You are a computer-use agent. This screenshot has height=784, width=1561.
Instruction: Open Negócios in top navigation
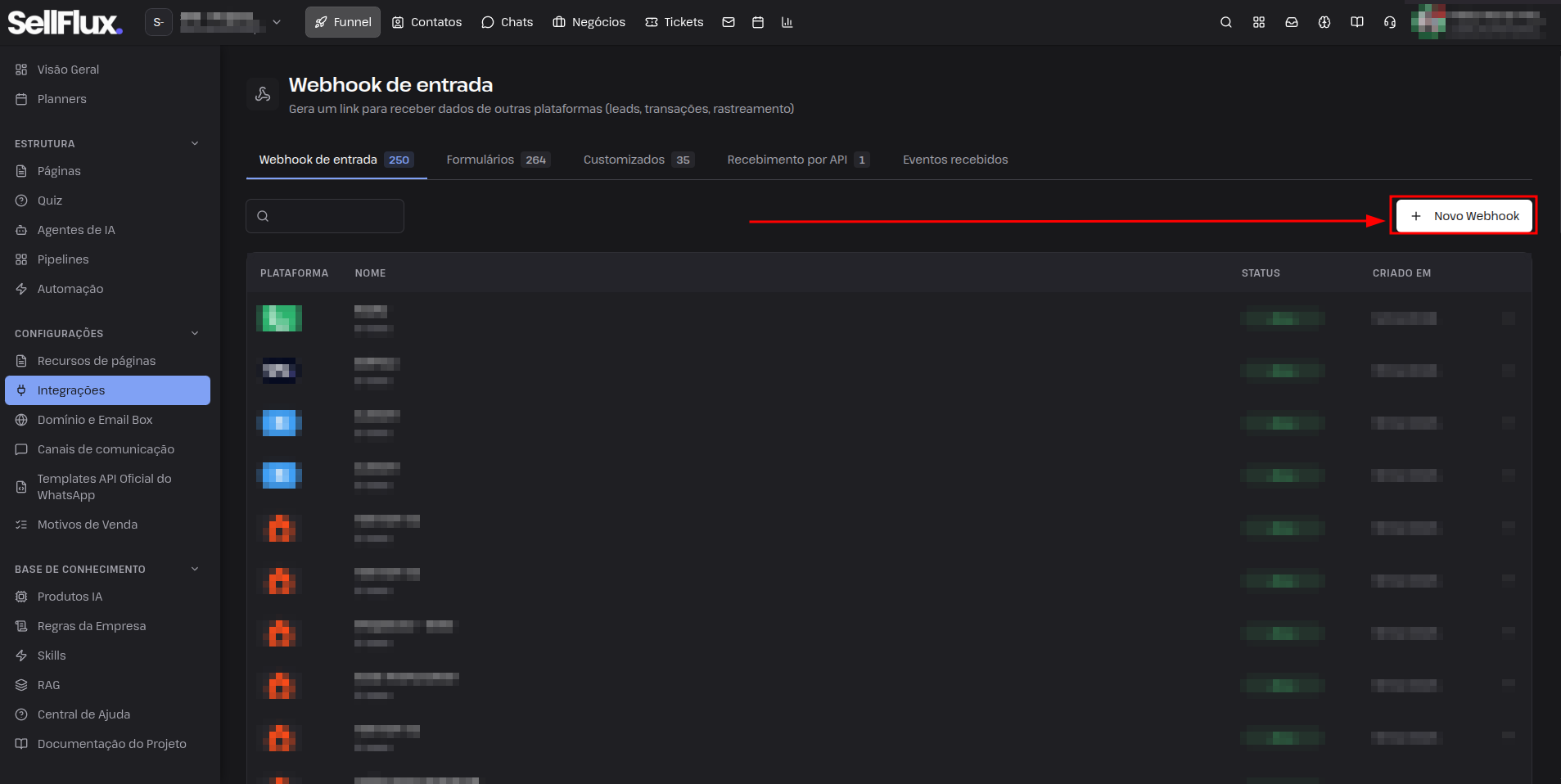point(589,22)
